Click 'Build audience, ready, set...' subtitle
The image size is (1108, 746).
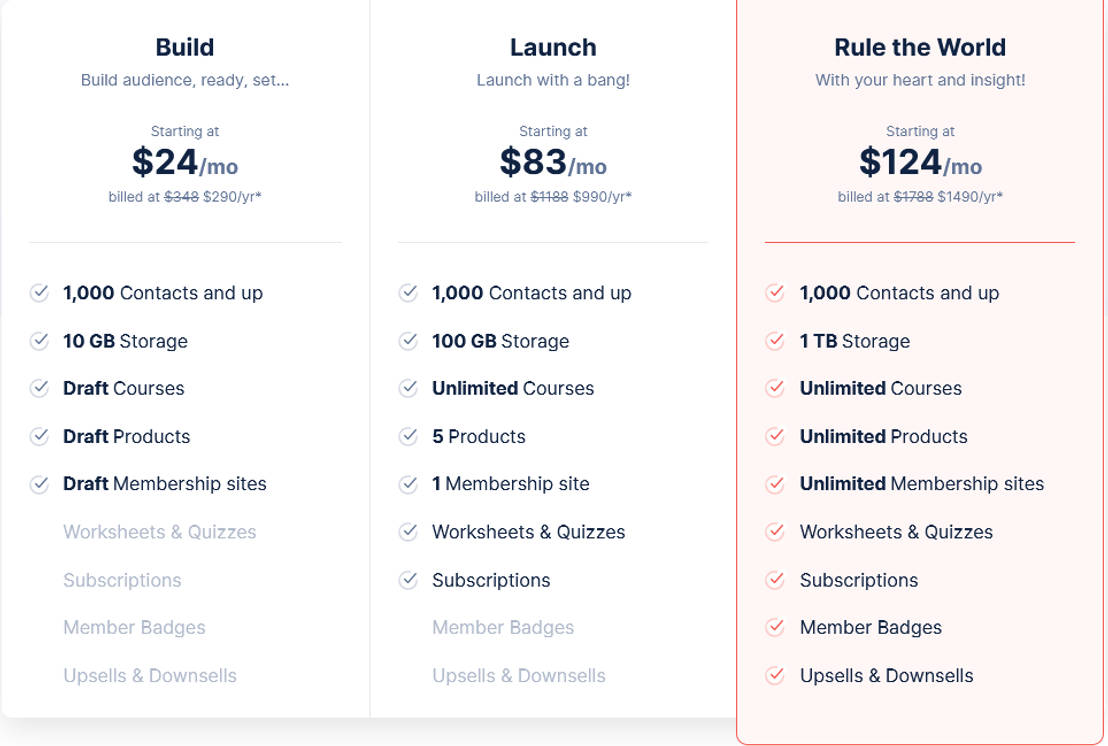[185, 80]
